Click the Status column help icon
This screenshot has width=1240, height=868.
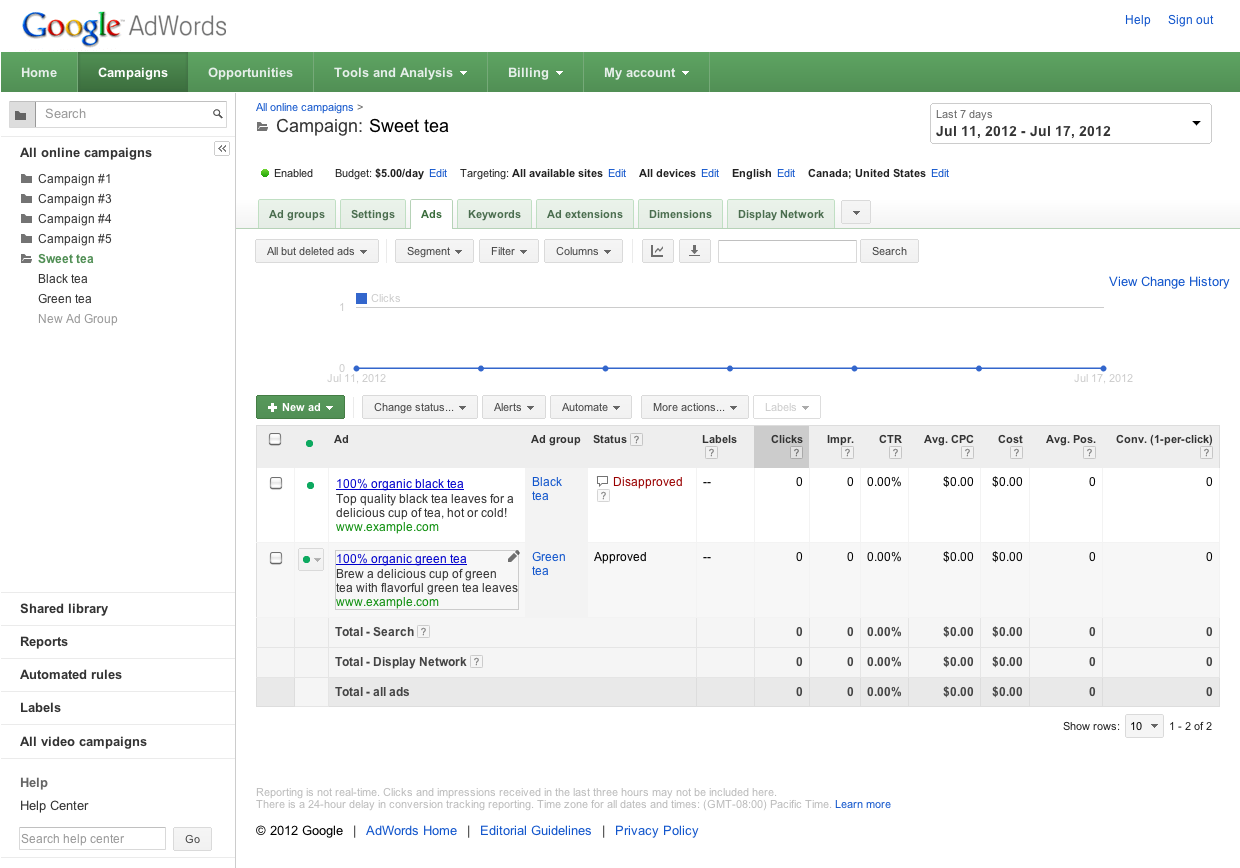click(637, 439)
